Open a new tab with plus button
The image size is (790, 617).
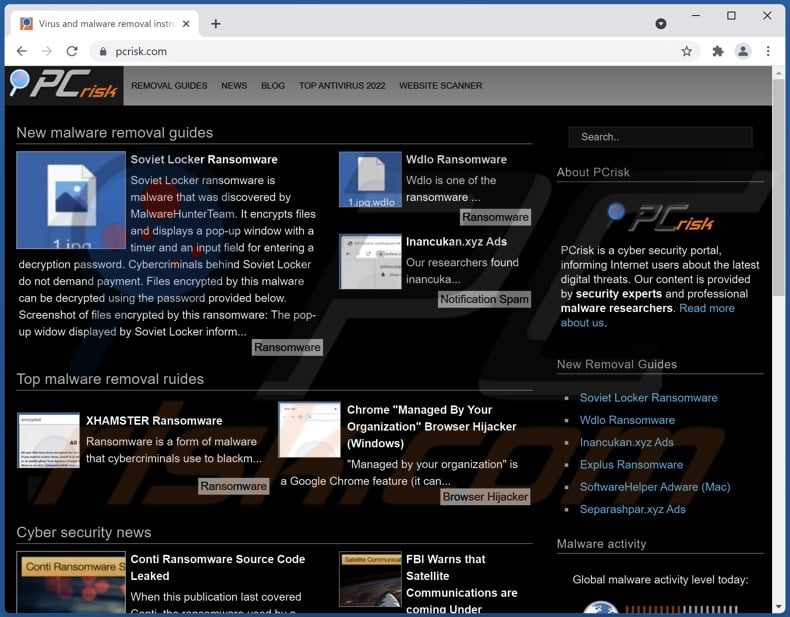pyautogui.click(x=216, y=24)
